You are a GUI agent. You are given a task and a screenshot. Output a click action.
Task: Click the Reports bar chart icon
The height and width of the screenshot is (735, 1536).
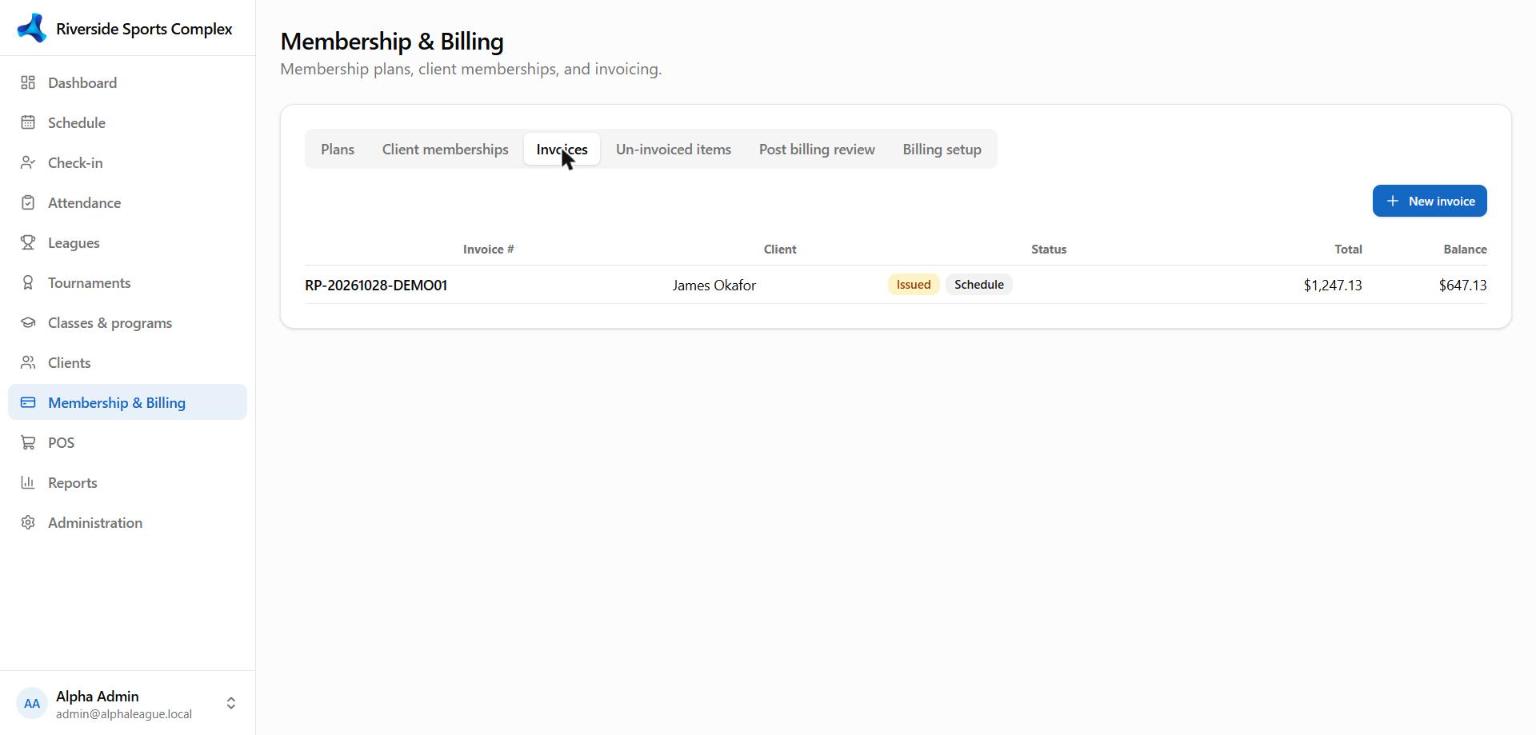(x=28, y=483)
